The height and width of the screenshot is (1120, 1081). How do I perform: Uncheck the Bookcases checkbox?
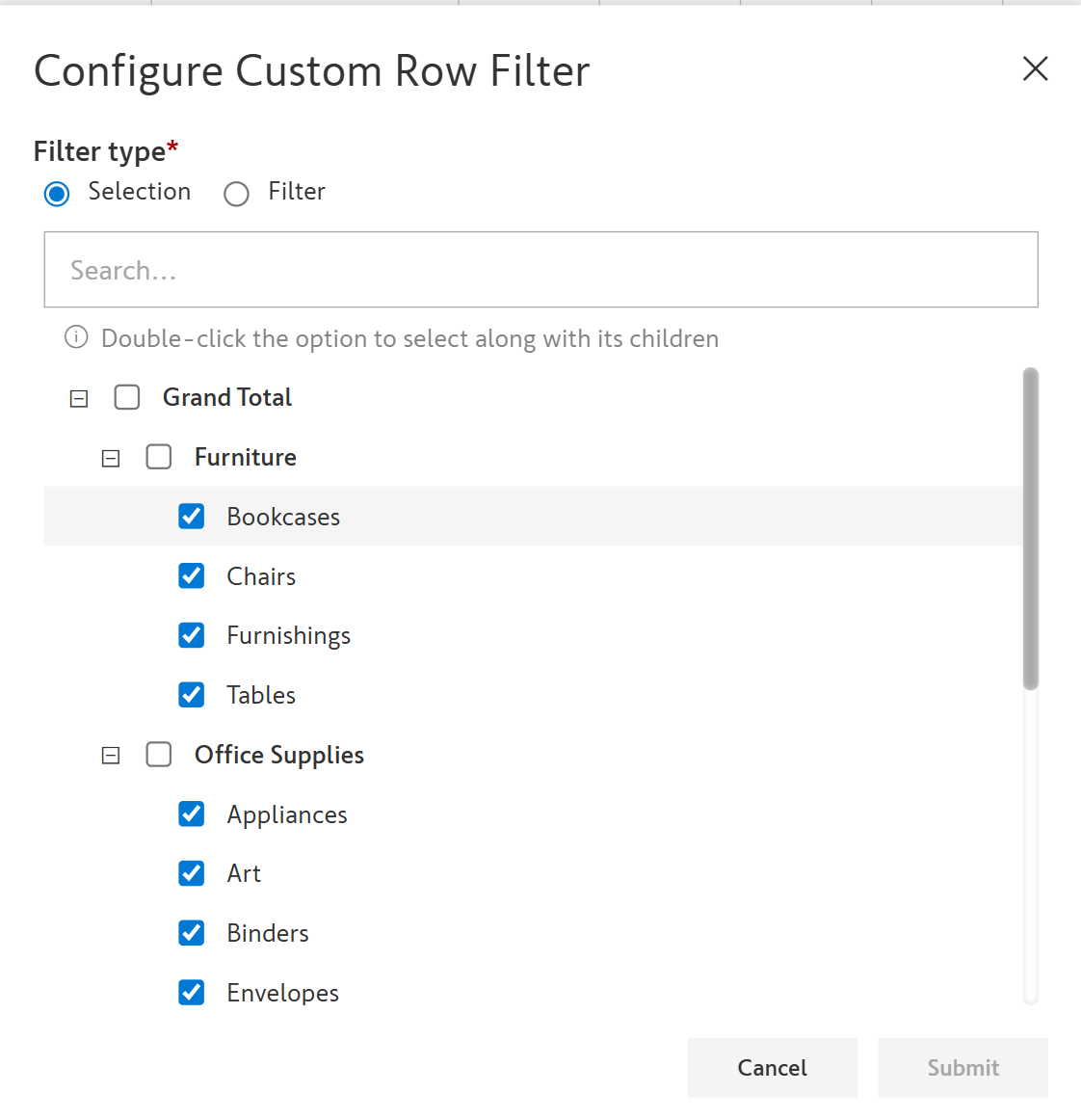click(192, 517)
